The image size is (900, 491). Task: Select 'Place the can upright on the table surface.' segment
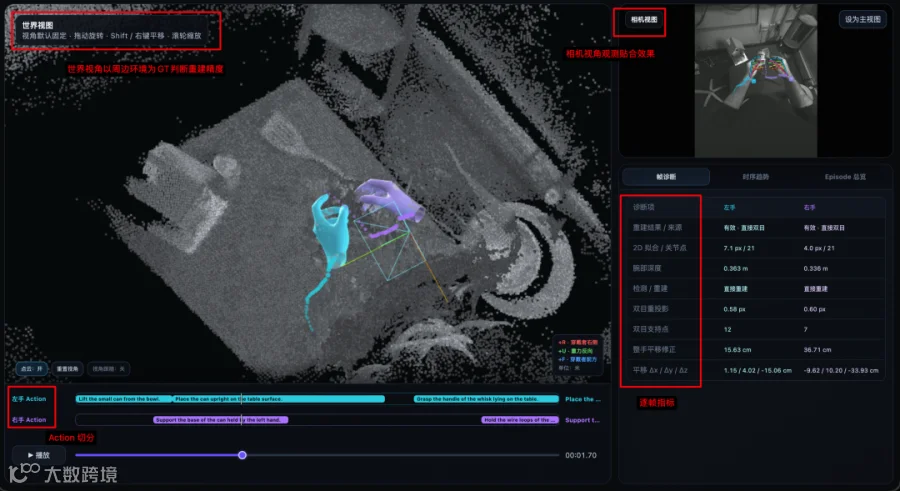(279, 399)
